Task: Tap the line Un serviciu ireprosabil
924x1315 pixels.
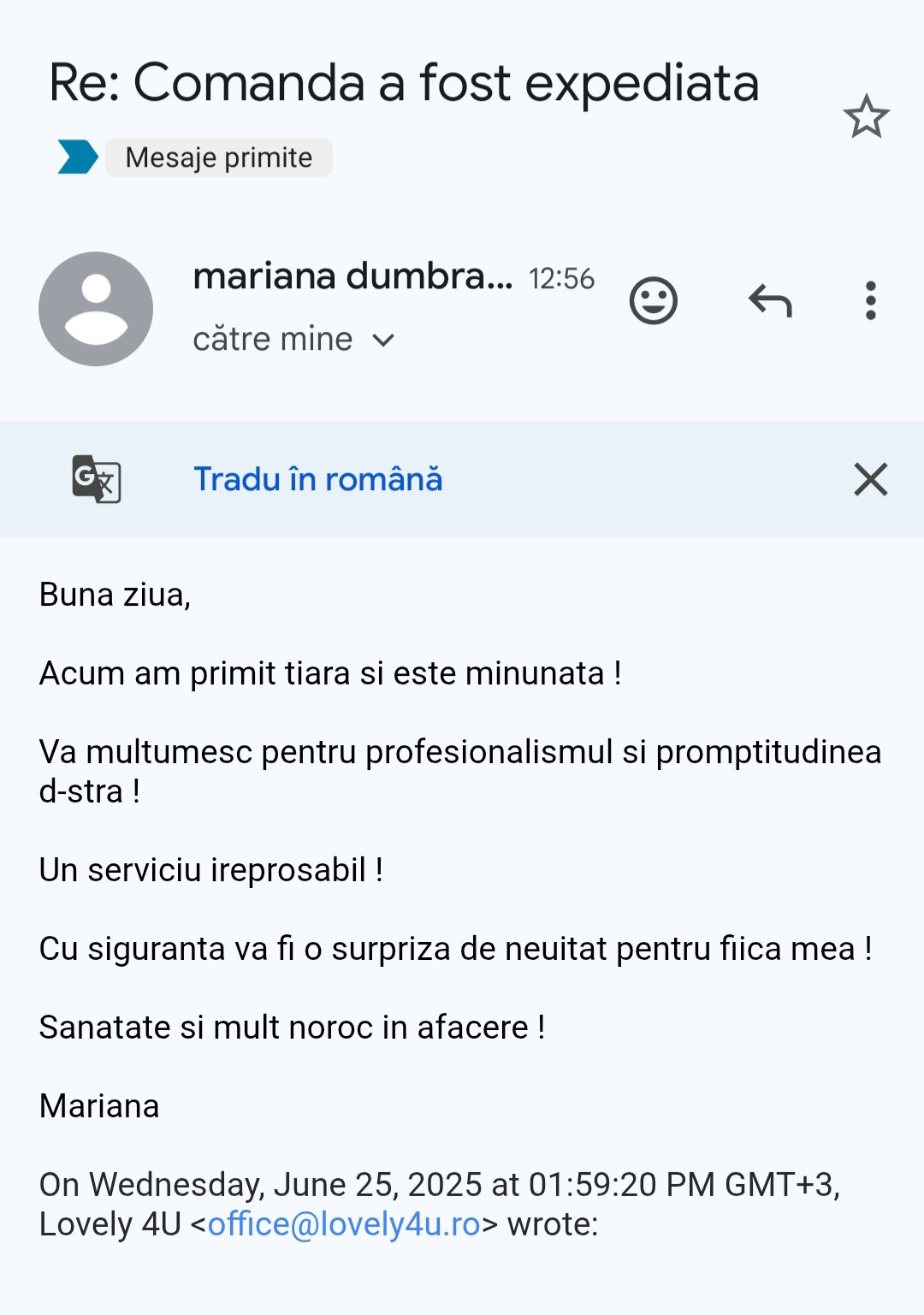Action: (211, 870)
